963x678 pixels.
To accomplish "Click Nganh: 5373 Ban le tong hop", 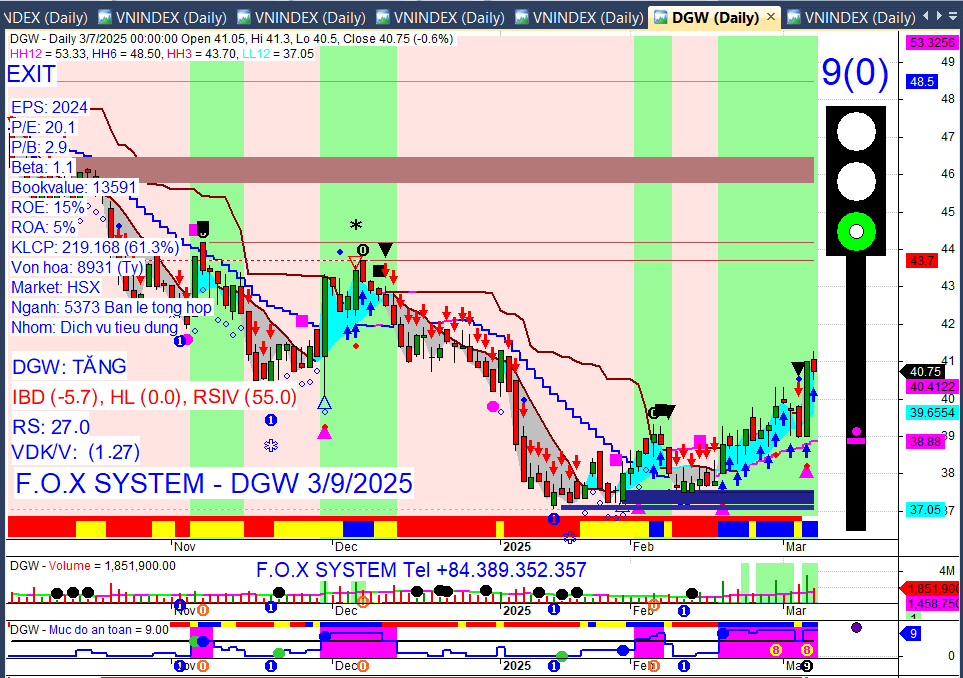I will (111, 308).
